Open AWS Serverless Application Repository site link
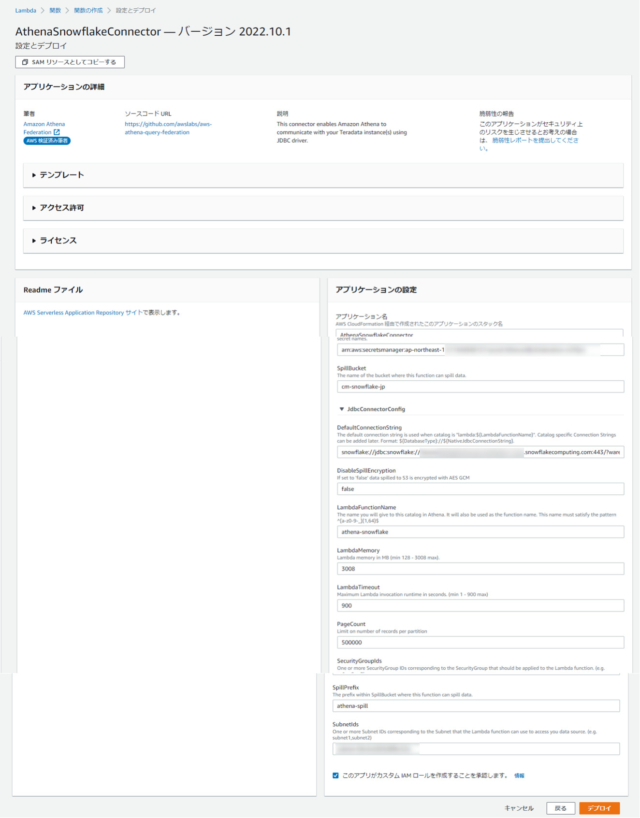The height and width of the screenshot is (818, 640). pos(82,312)
